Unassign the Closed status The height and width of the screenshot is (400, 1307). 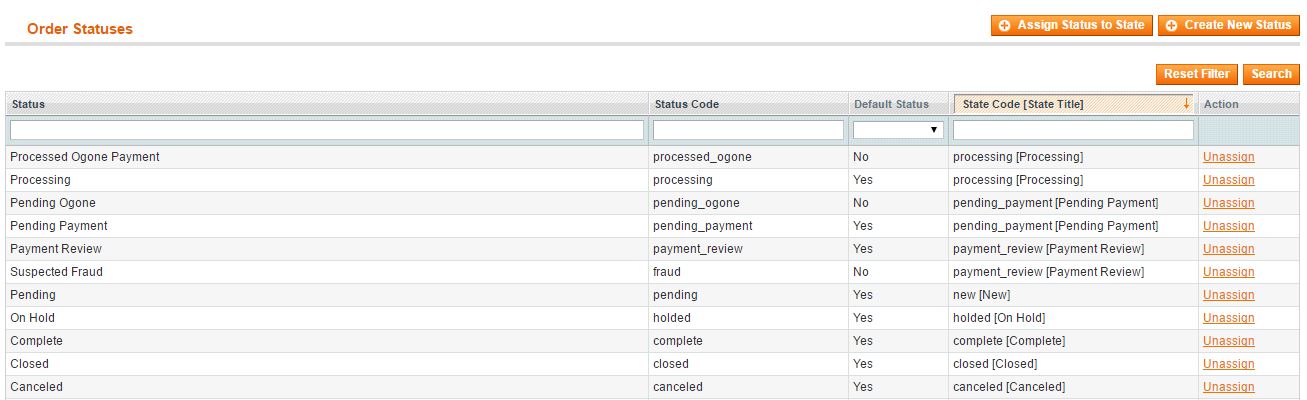coord(1228,364)
